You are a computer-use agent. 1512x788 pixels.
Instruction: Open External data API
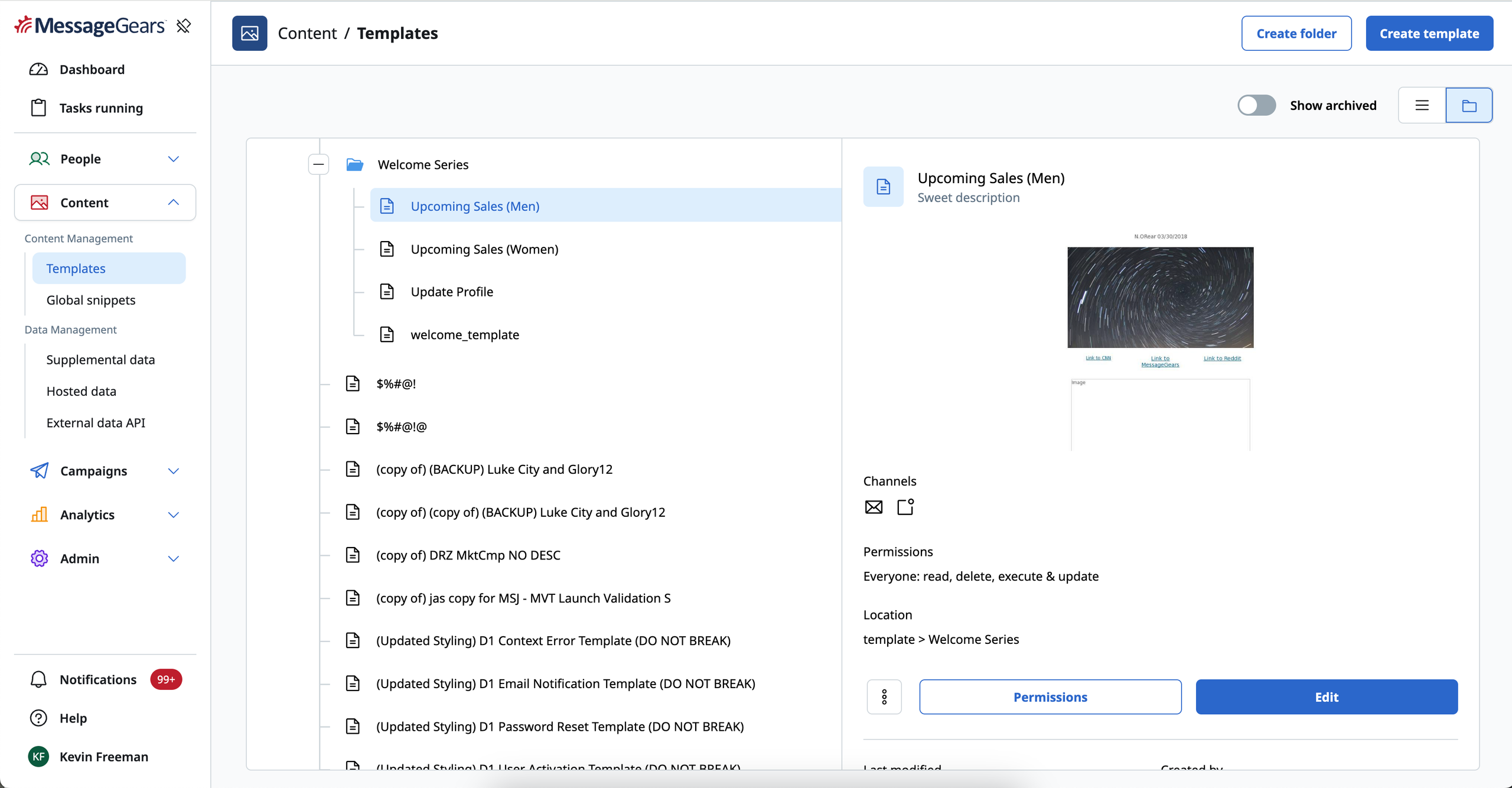coord(96,423)
